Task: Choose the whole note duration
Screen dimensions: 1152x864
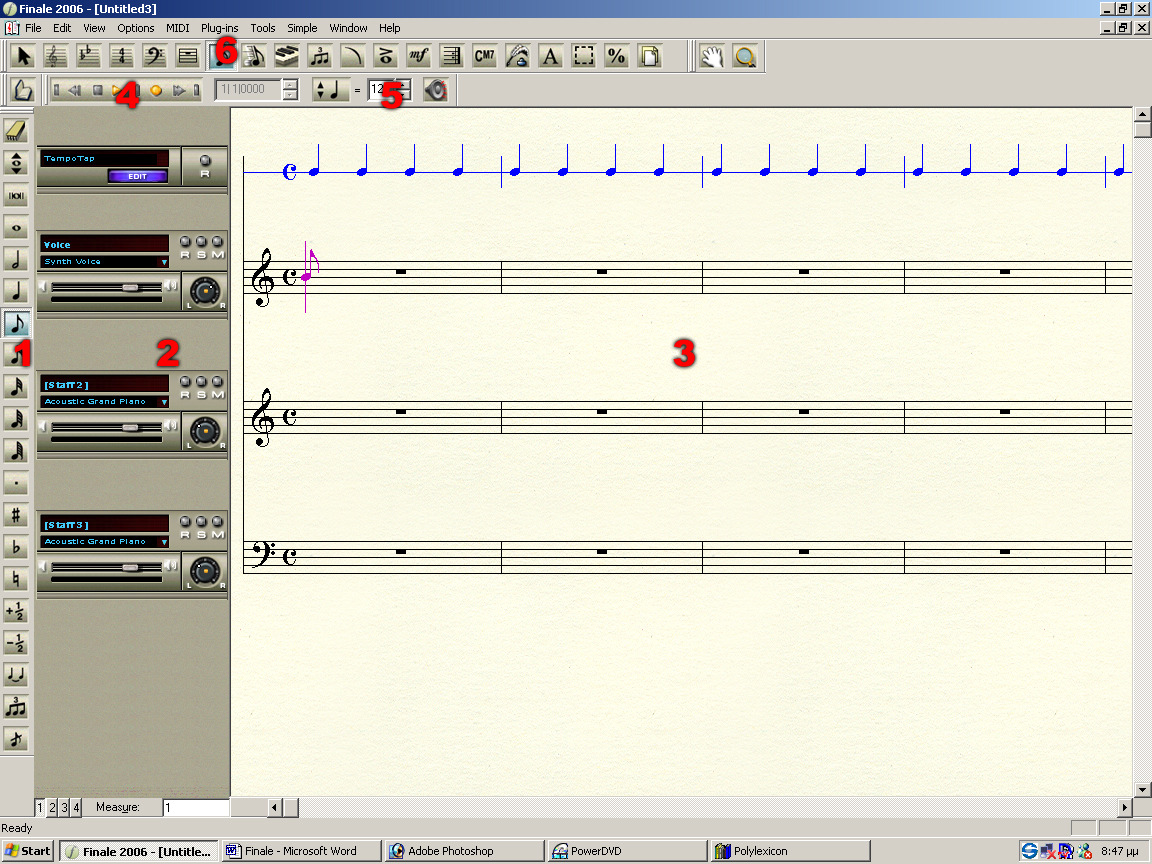Action: (x=16, y=227)
